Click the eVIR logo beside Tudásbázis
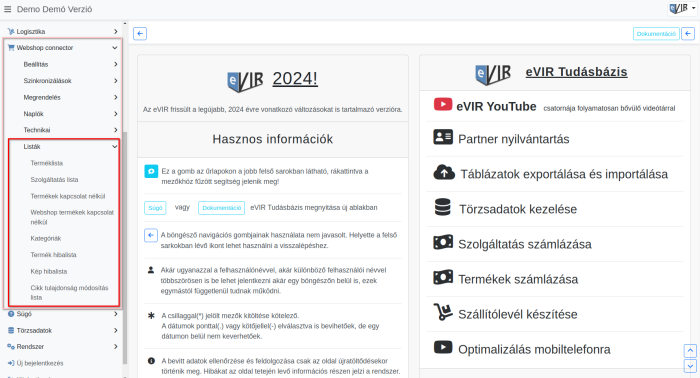This screenshot has height=378, width=700. [x=493, y=74]
